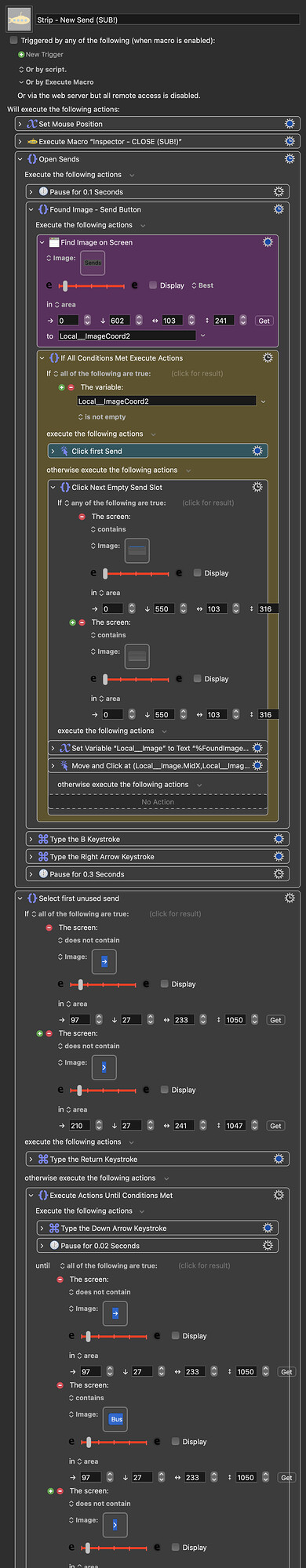Open gear menu for Found Image - Send Button

point(279,209)
